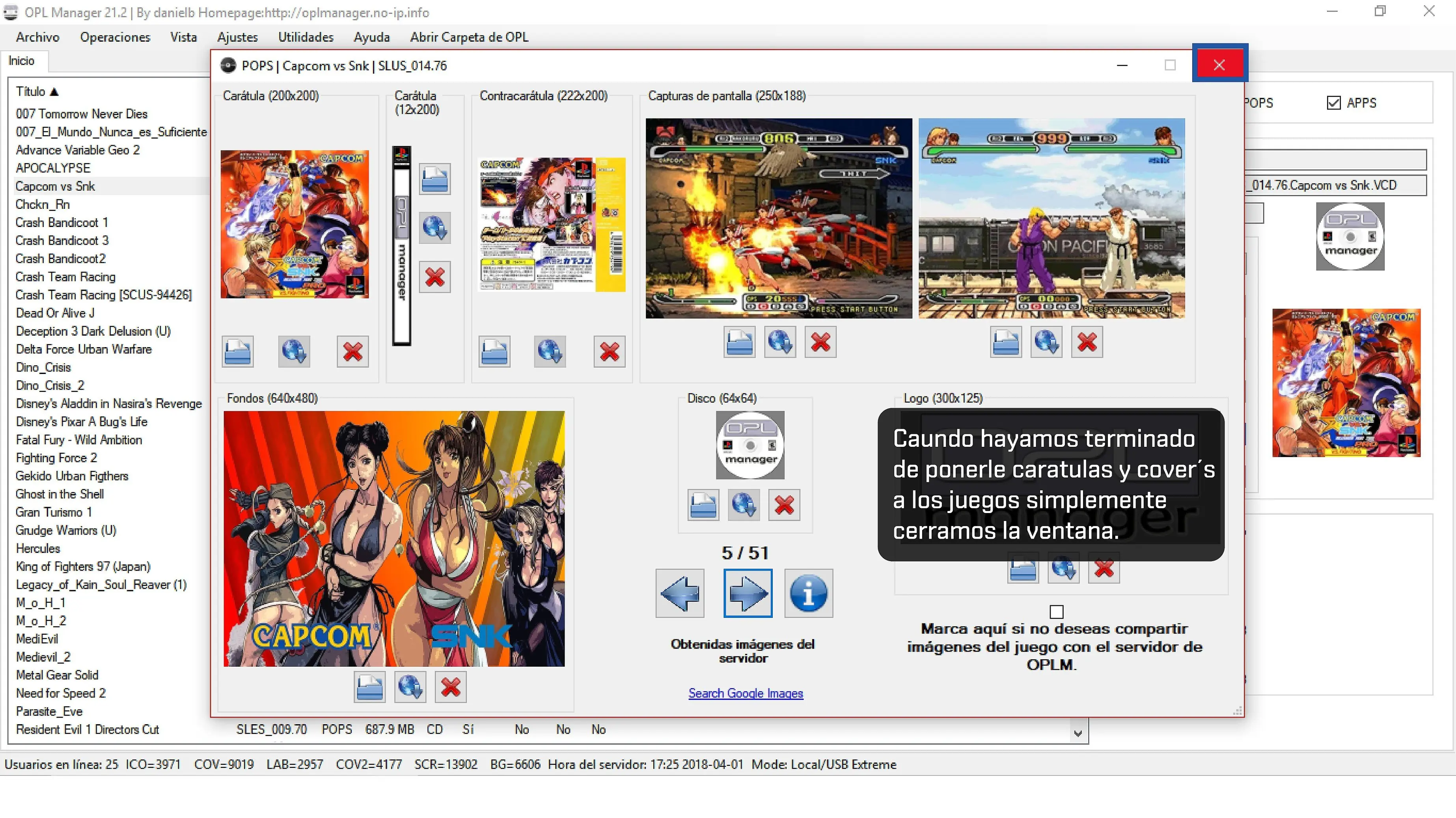Delete the Carátula (12x200) spine image

434,277
